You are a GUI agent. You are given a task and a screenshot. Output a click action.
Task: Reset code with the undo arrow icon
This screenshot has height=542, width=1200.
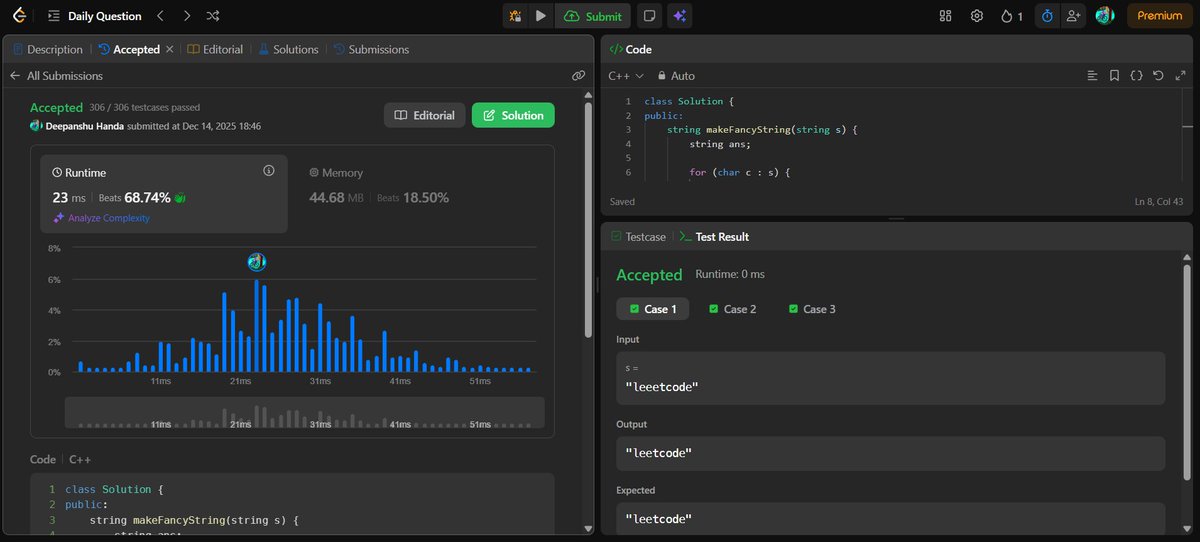(x=1158, y=76)
